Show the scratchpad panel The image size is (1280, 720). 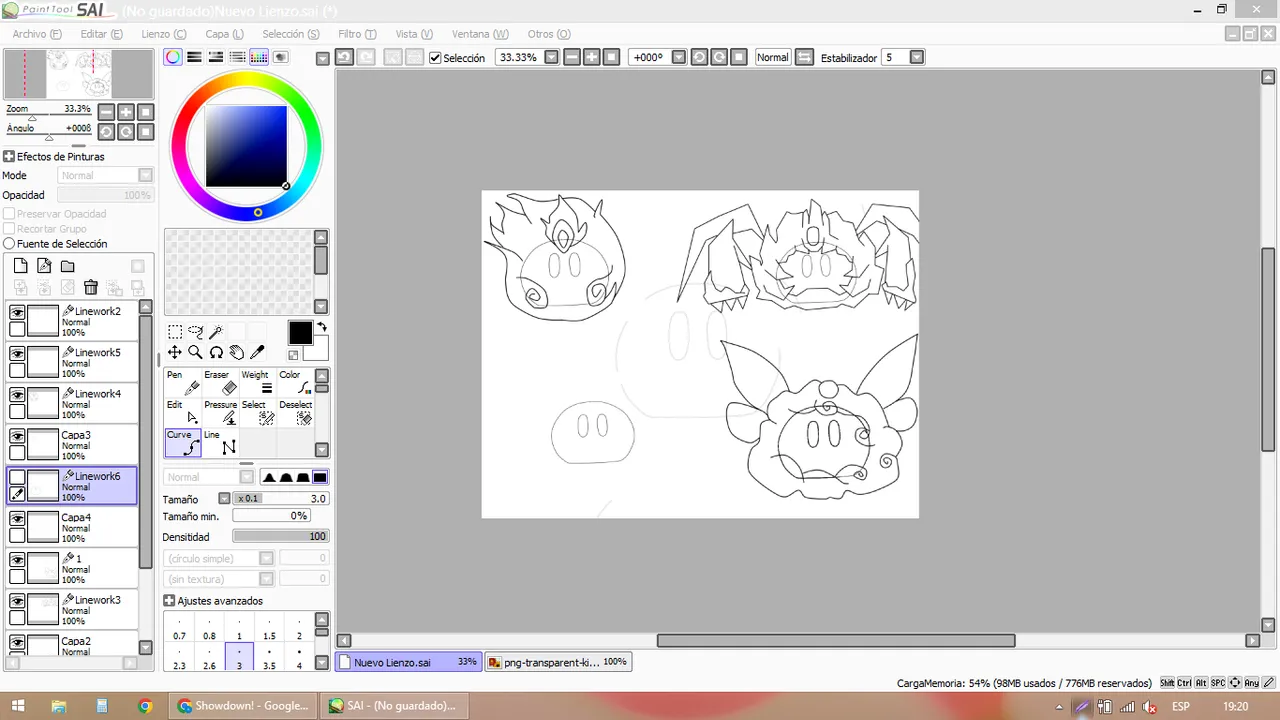(x=280, y=57)
